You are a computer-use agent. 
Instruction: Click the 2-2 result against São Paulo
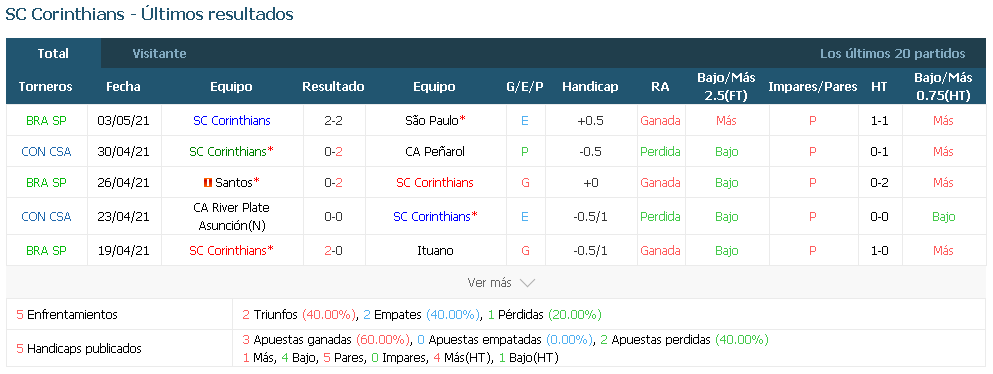click(334, 120)
